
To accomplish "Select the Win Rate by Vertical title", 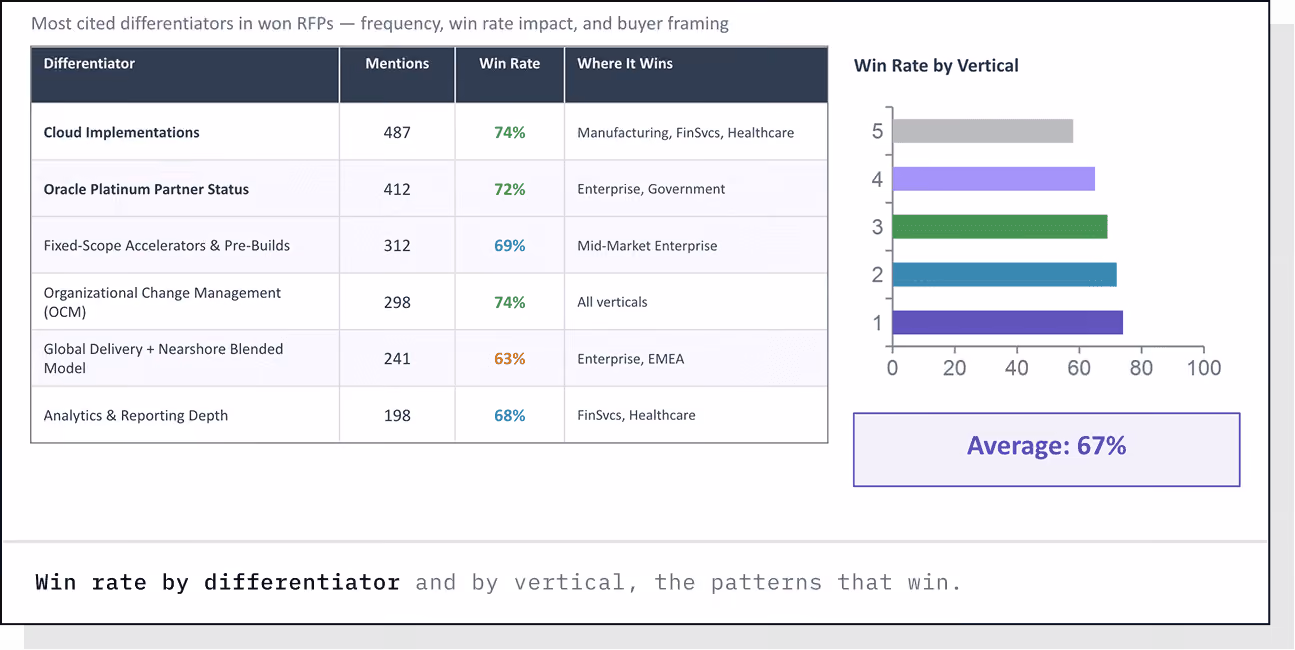I will [936, 66].
